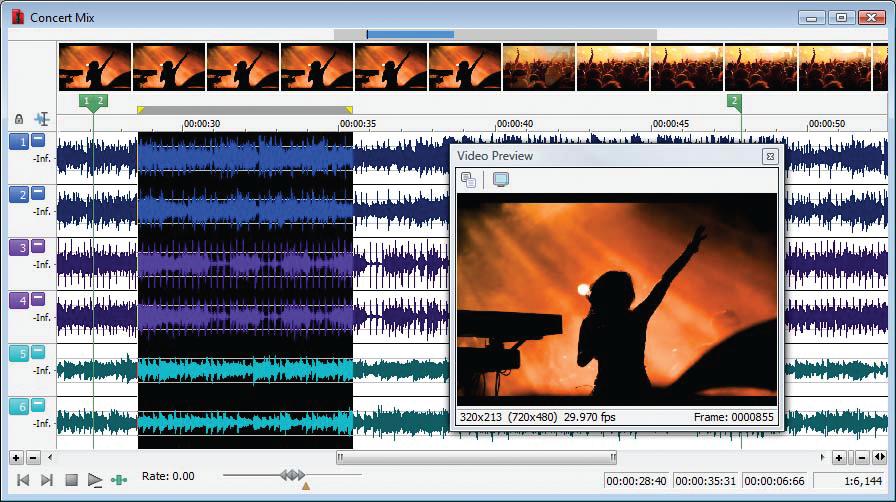The height and width of the screenshot is (502, 896).
Task: Collapse channel 6 with its minus button
Action: pyautogui.click(x=38, y=404)
